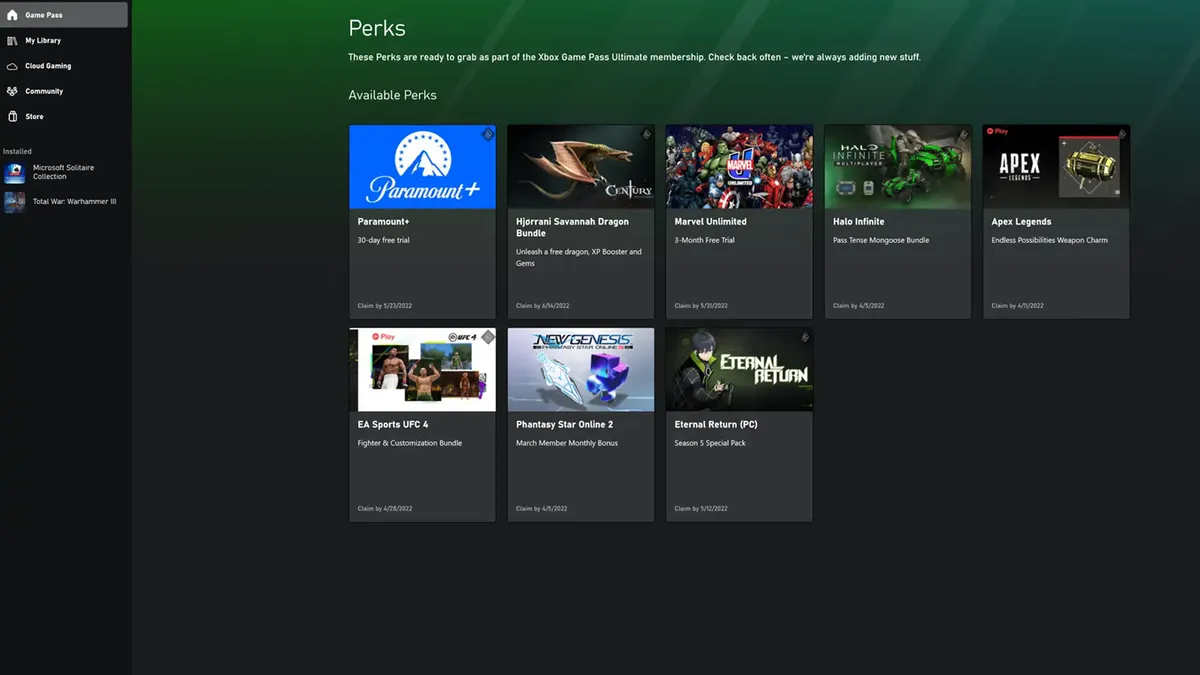1200x675 pixels.
Task: Open Century dragon artwork thumbnail
Action: [x=580, y=167]
